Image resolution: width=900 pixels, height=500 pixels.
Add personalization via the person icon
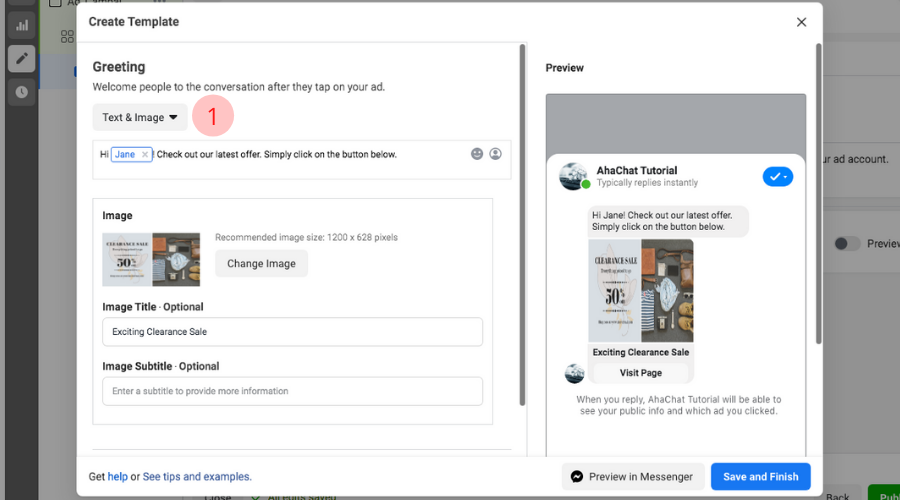(495, 154)
